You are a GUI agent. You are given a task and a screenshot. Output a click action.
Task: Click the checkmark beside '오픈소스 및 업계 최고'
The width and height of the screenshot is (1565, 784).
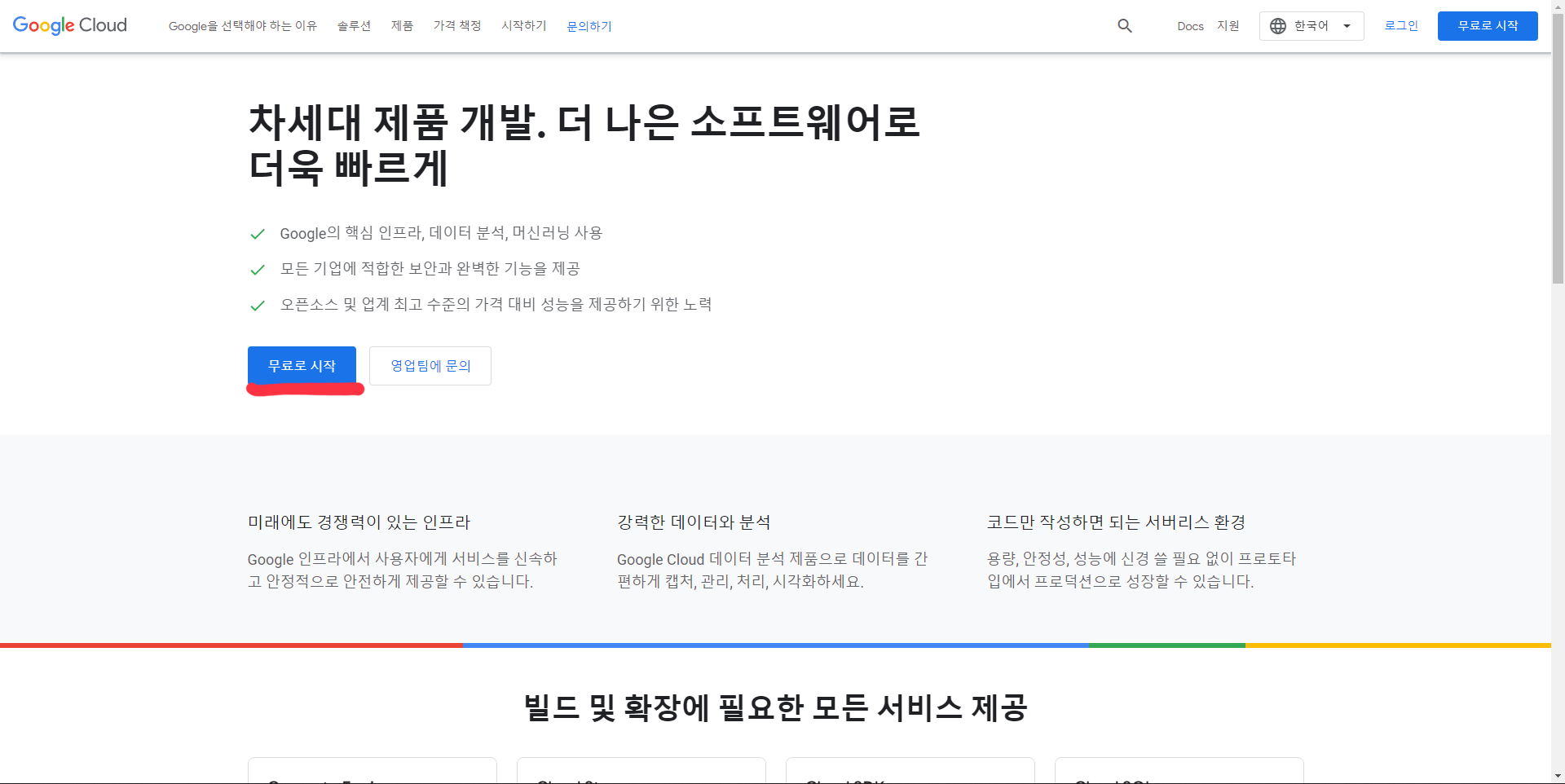(x=258, y=306)
